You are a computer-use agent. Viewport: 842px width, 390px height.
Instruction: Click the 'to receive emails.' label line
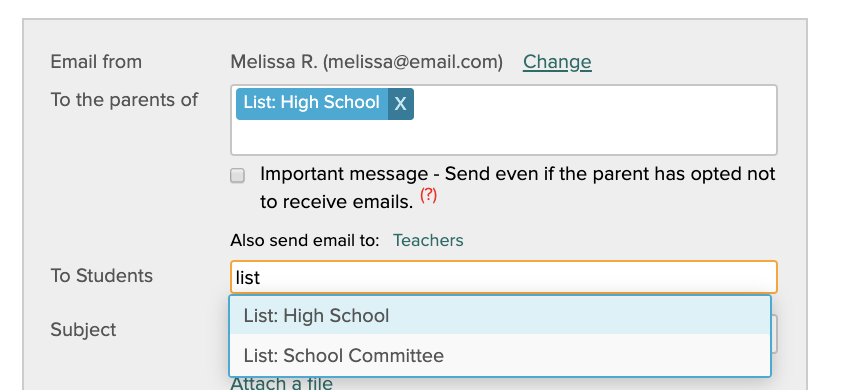point(337,202)
